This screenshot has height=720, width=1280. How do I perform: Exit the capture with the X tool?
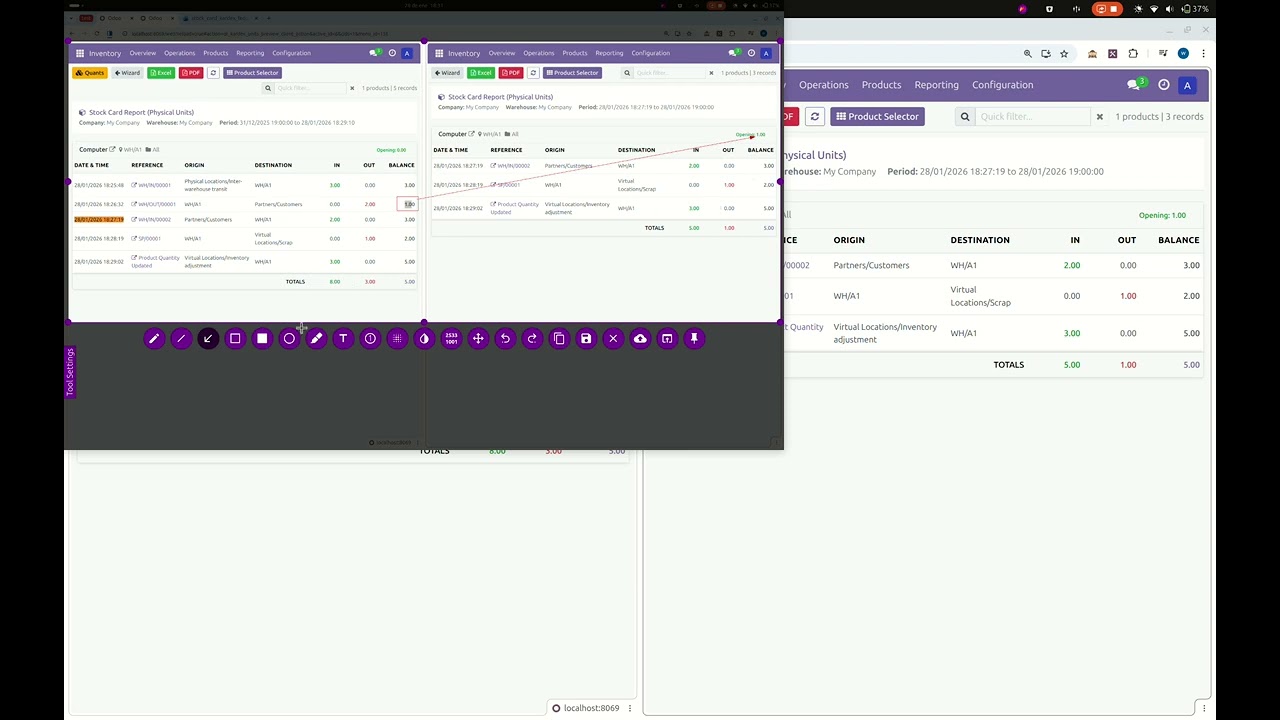613,339
